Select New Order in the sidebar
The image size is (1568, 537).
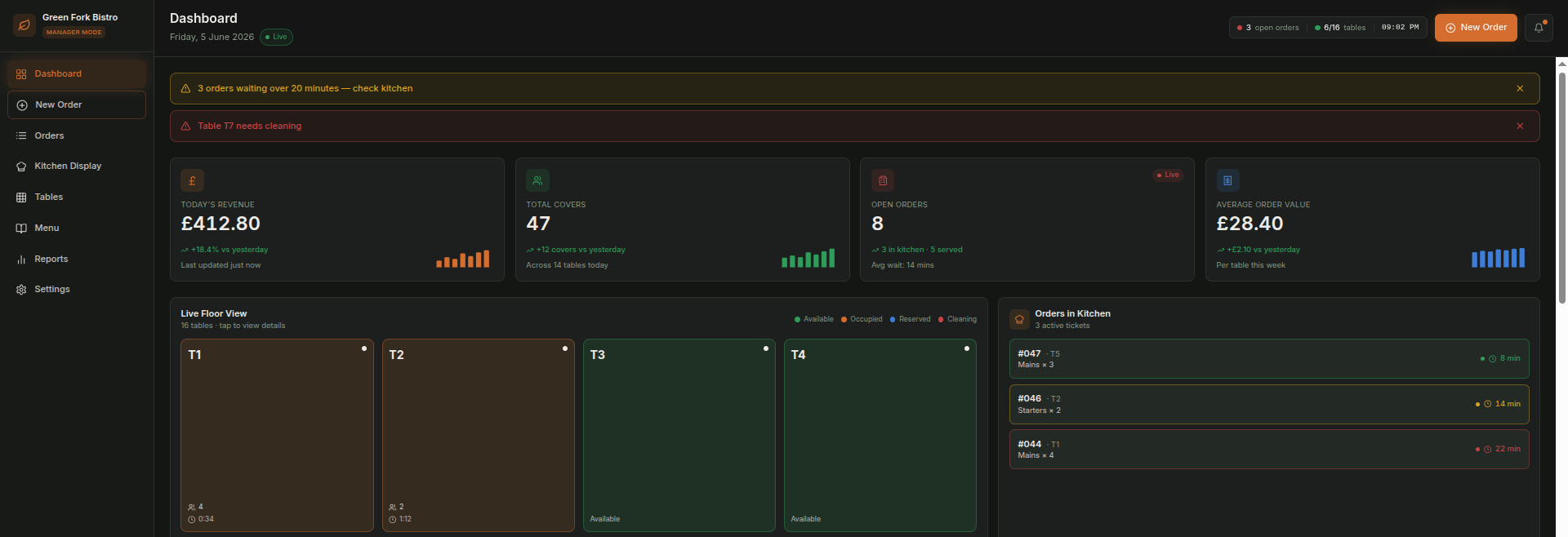point(77,104)
